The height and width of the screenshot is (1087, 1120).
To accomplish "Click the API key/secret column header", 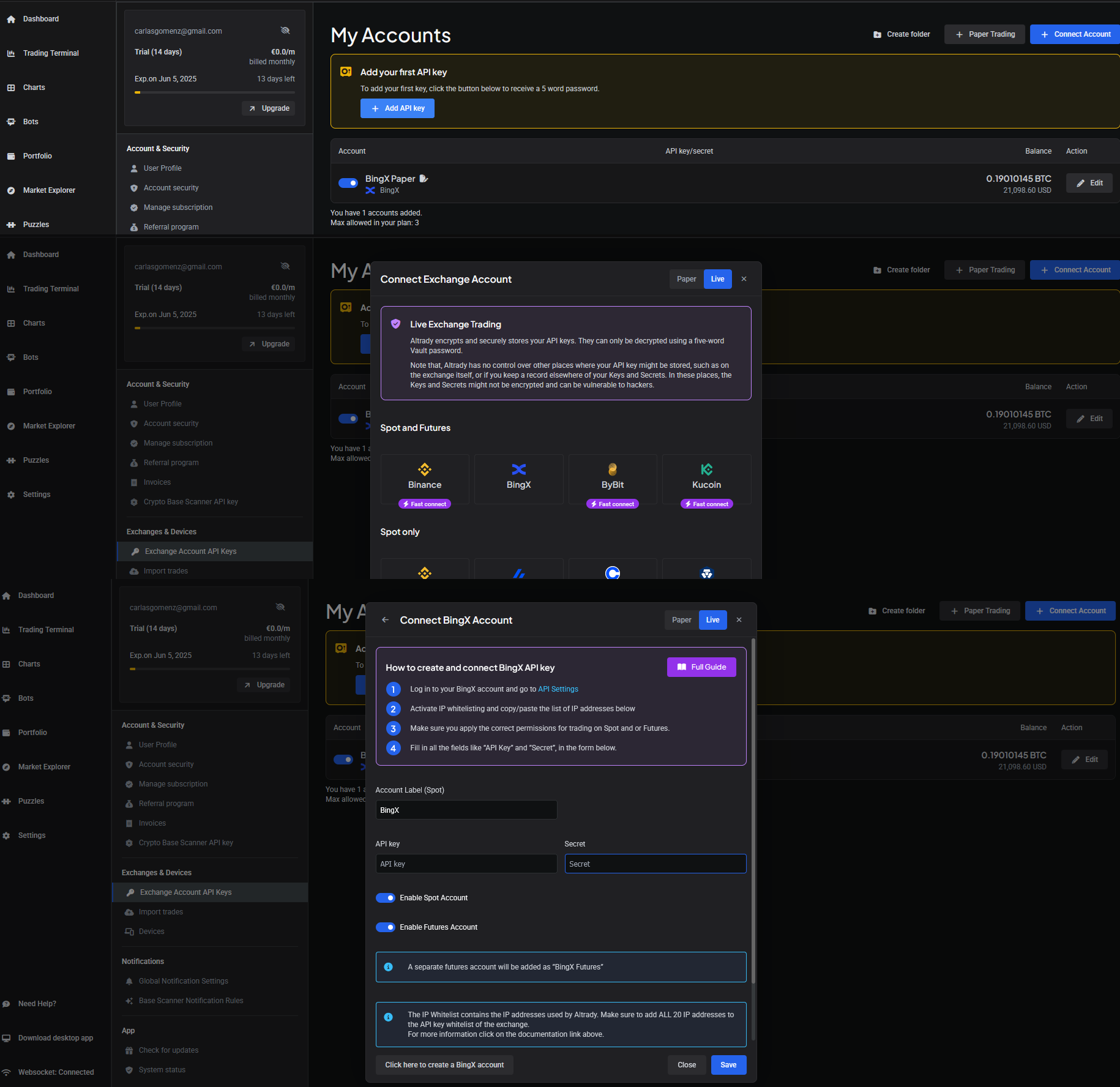I will 689,151.
